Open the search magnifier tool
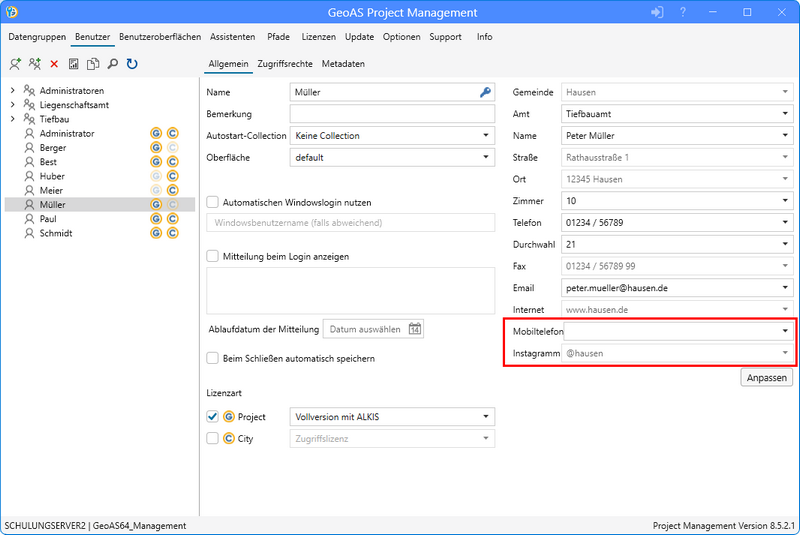This screenshot has height=535, width=800. (x=112, y=64)
